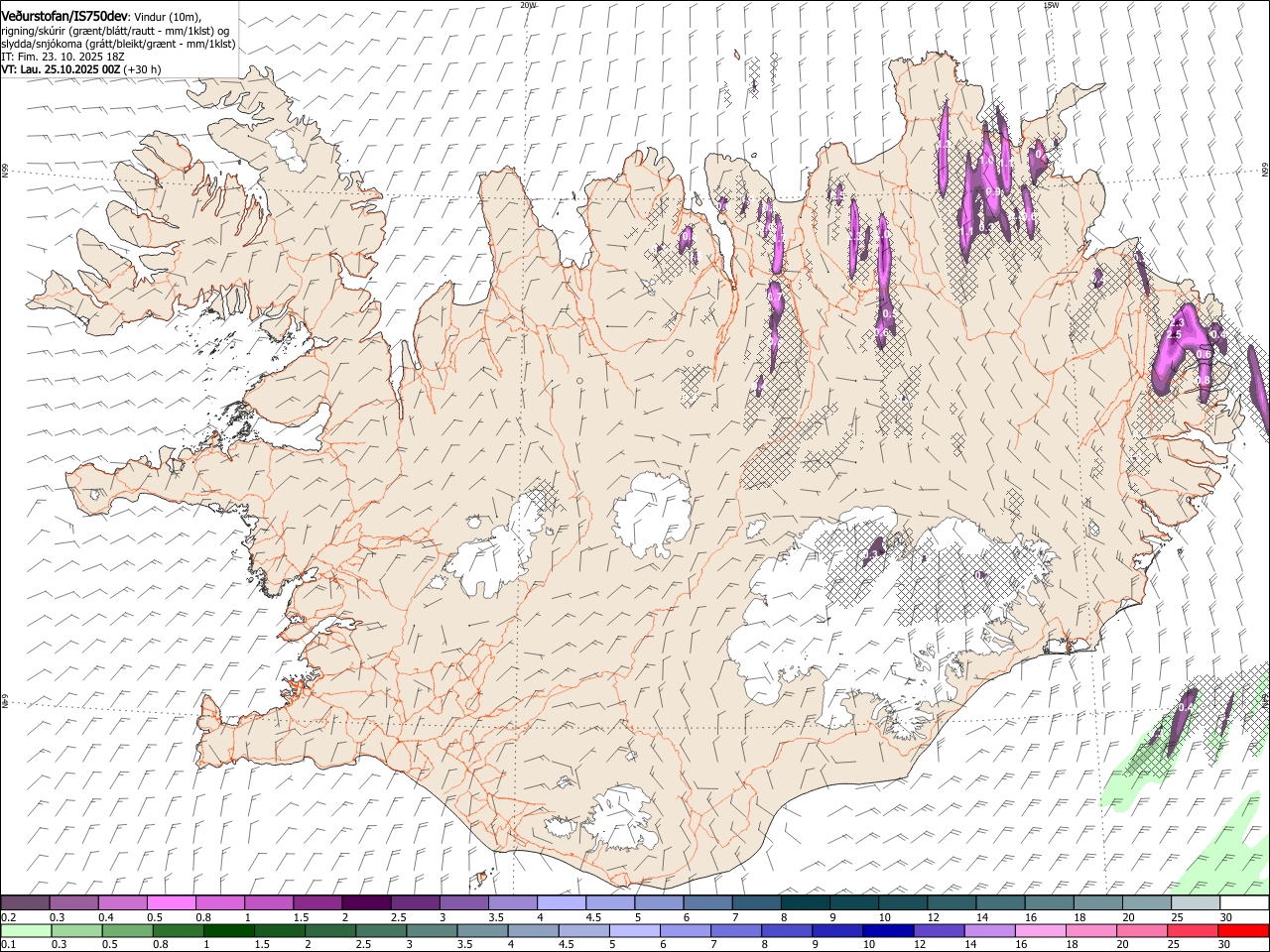Viewport: 1270px width, 952px height.
Task: Pick the medium green 0.5 rain legend swatch
Action: (127, 930)
